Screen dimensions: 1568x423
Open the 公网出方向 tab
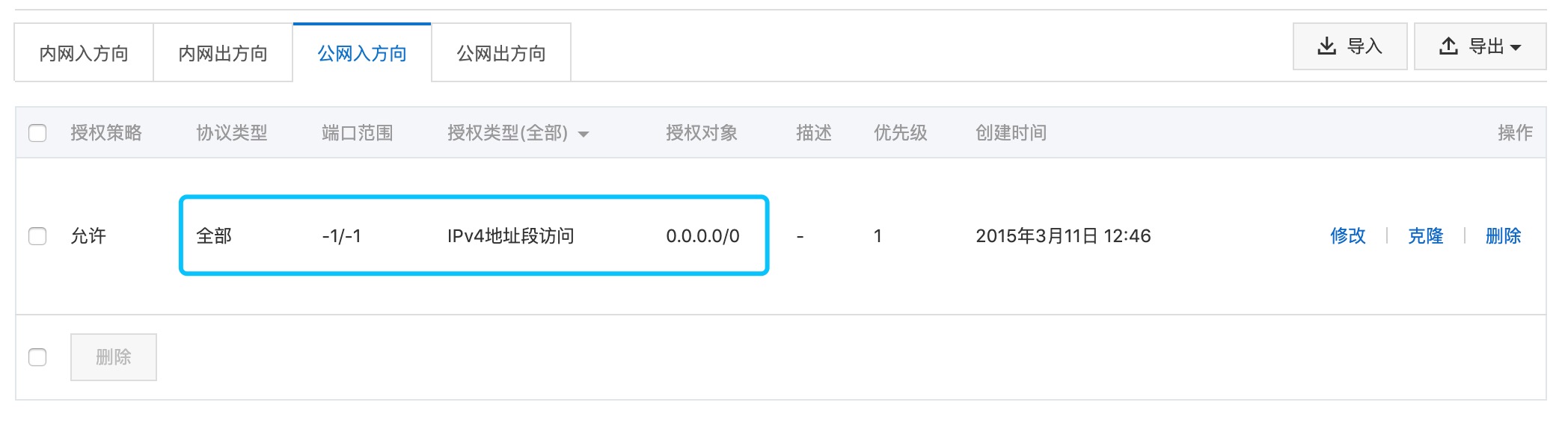(x=501, y=53)
